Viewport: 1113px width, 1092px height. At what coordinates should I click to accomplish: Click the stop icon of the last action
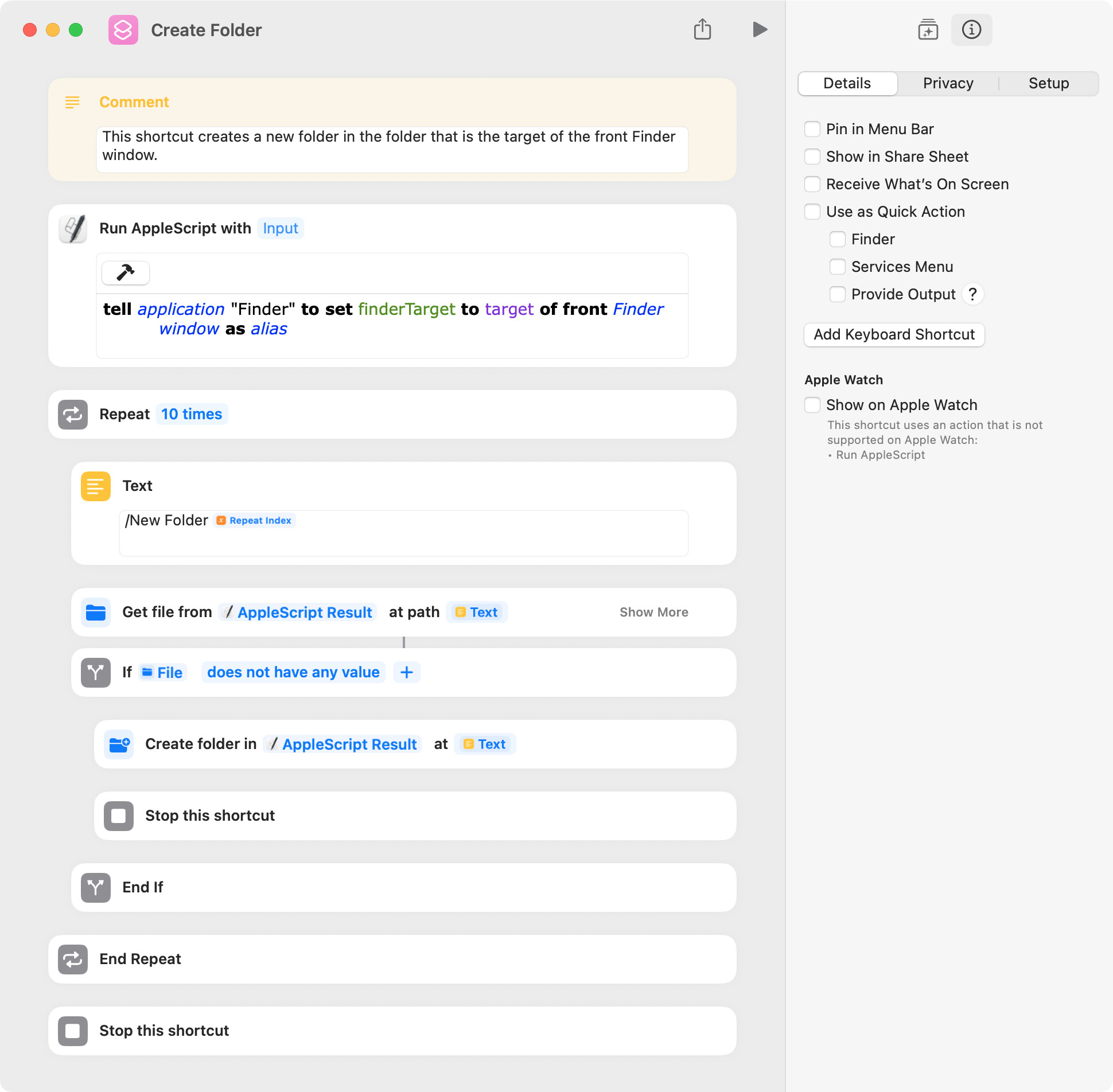pos(73,1031)
